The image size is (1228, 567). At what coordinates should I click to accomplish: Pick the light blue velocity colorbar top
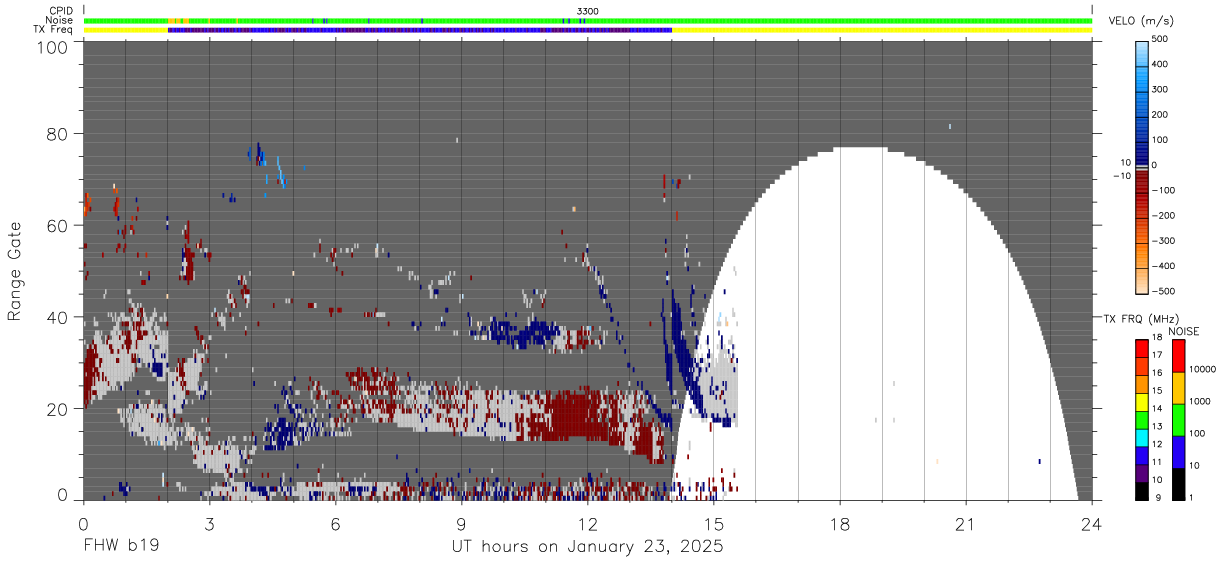click(1143, 52)
